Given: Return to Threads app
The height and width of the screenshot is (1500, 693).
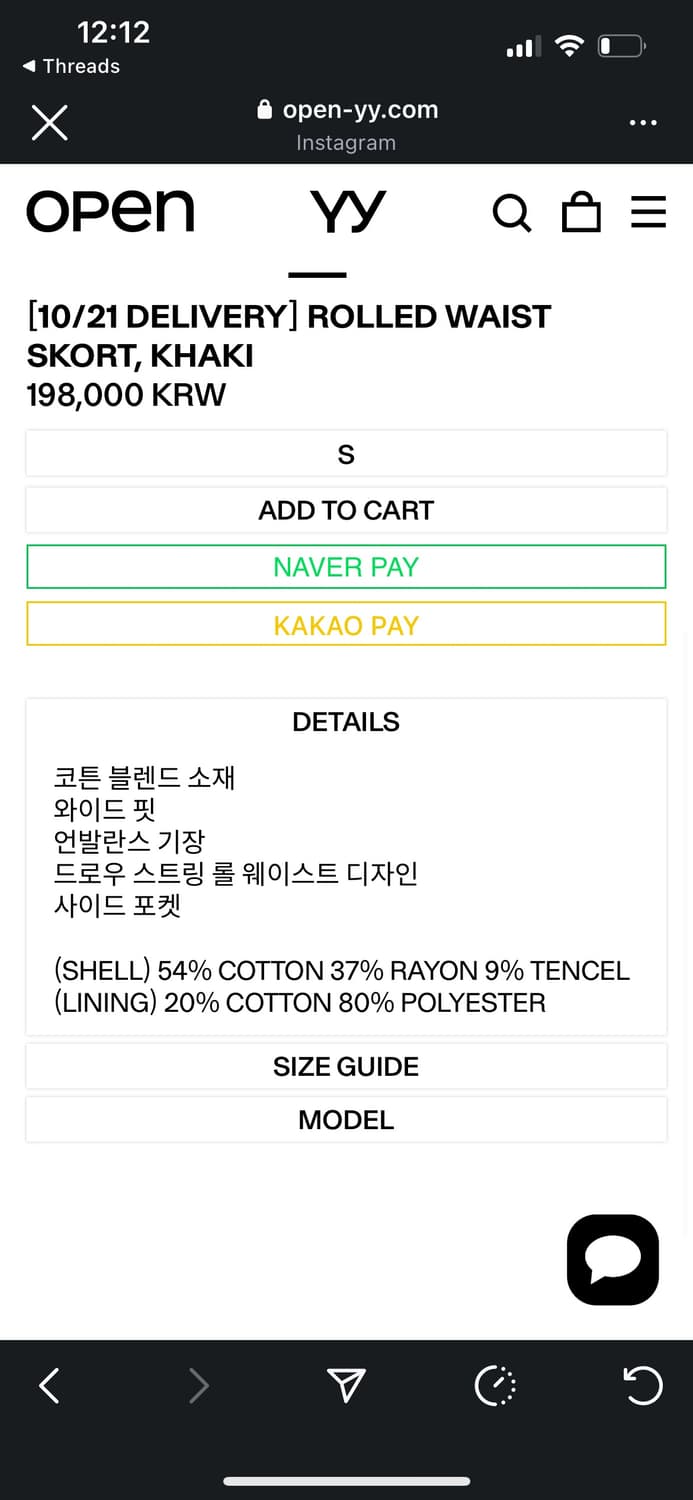Looking at the screenshot, I should coord(71,66).
